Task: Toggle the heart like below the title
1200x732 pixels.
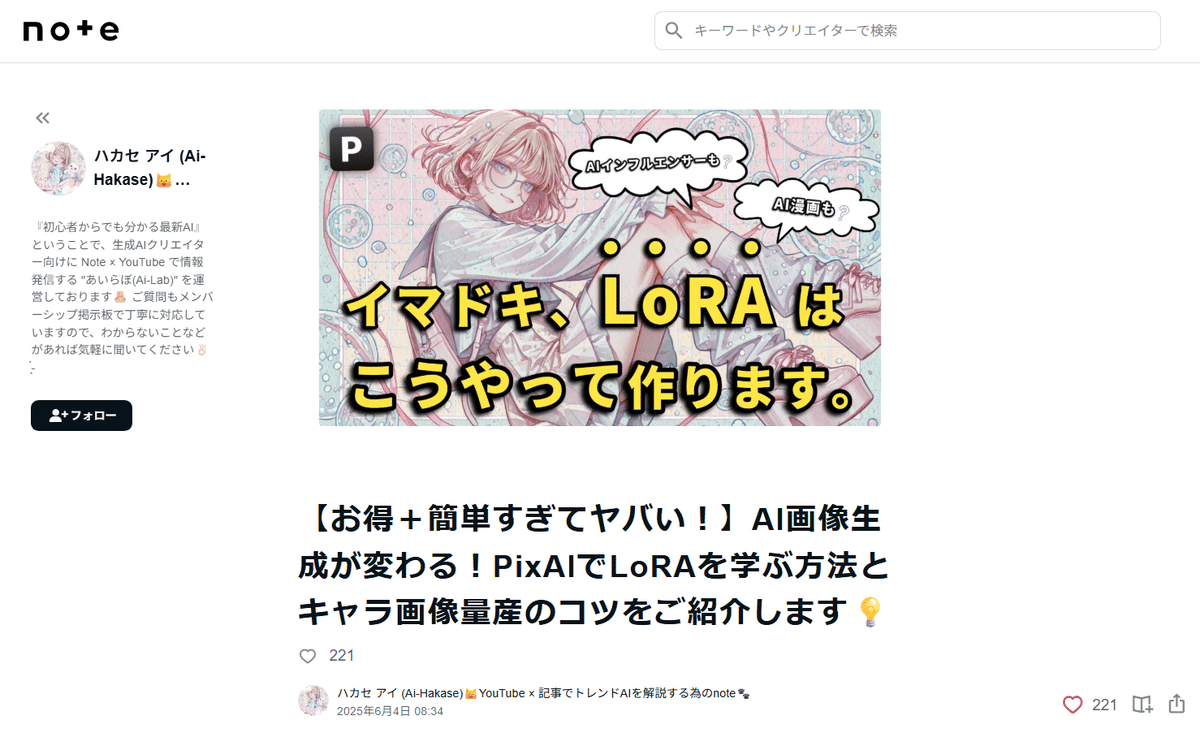Action: pos(308,656)
